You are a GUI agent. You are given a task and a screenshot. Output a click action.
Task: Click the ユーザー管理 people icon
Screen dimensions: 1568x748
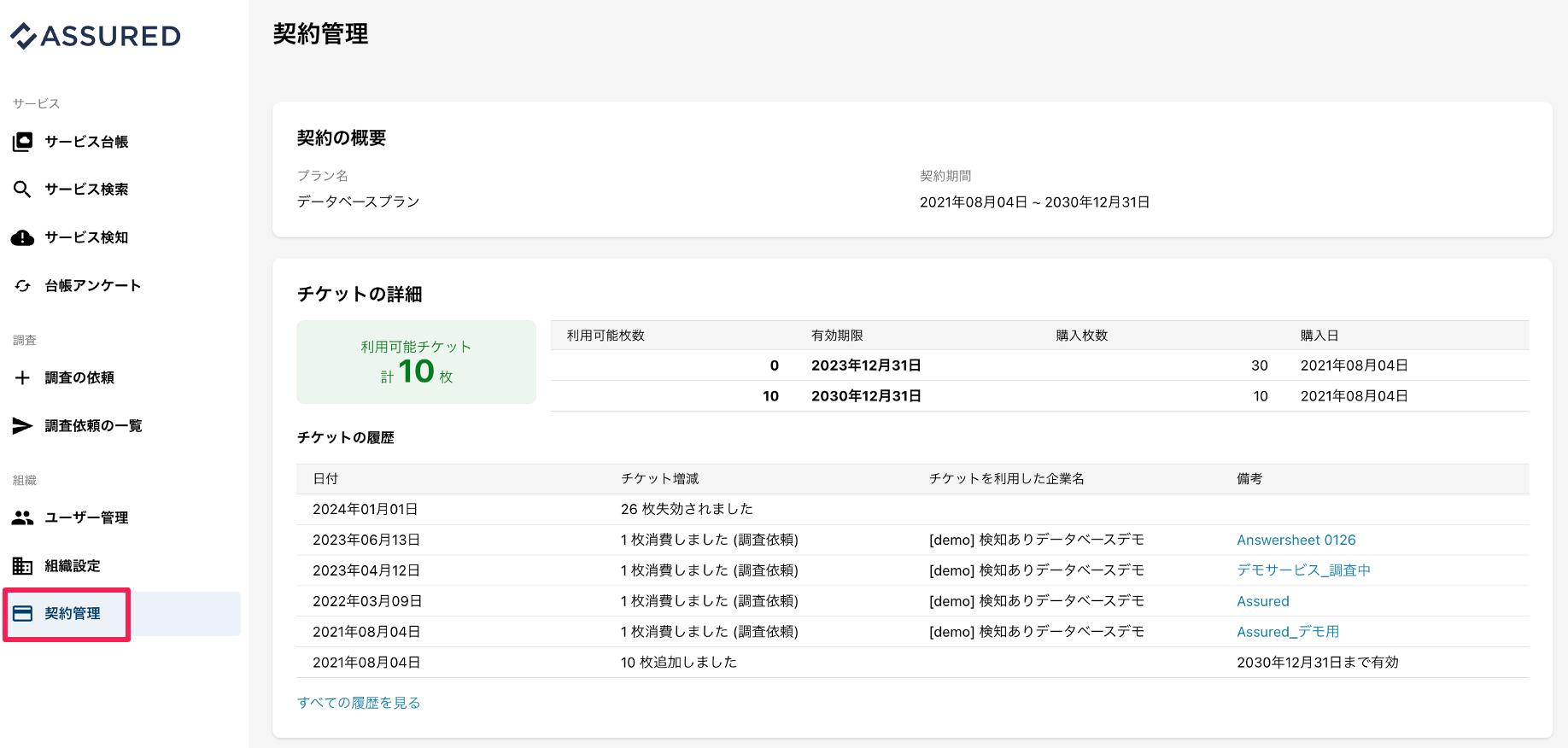[23, 517]
